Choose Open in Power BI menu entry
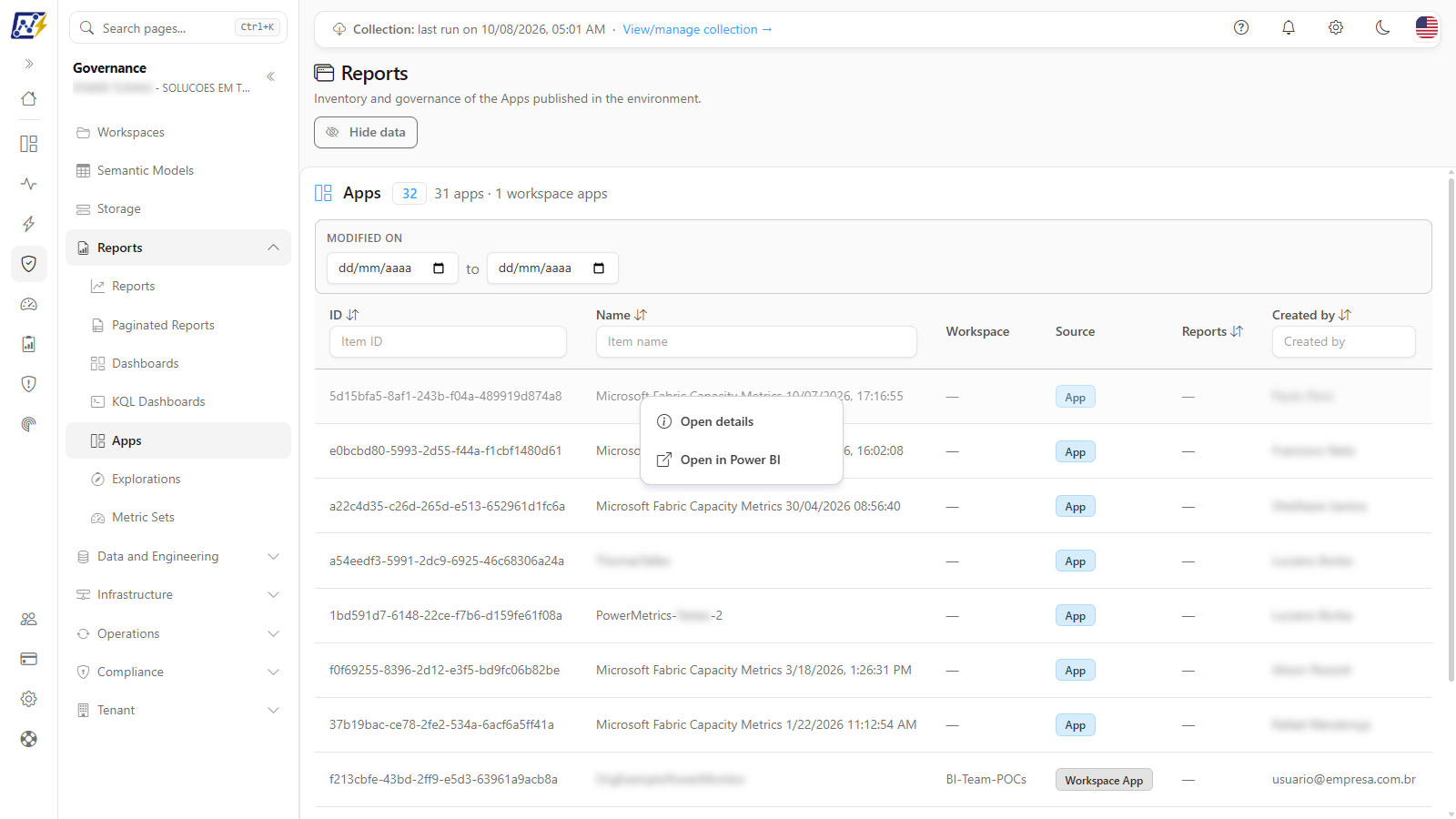 [742, 460]
